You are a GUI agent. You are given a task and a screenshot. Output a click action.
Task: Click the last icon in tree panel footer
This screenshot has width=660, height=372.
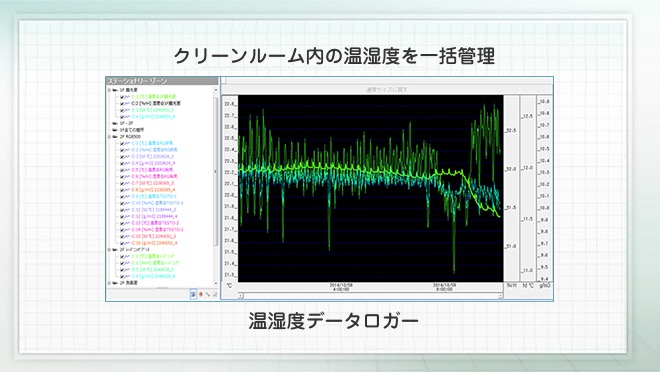215,294
